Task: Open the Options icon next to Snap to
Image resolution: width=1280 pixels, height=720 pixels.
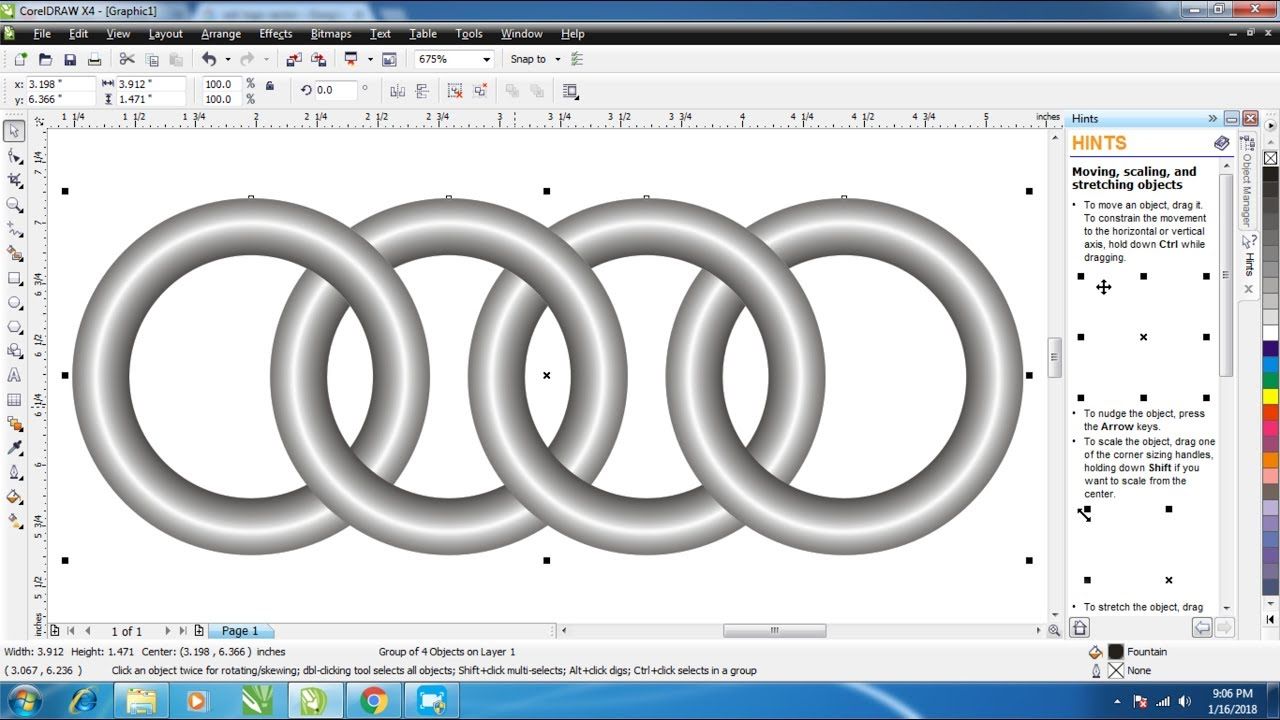Action: [577, 60]
